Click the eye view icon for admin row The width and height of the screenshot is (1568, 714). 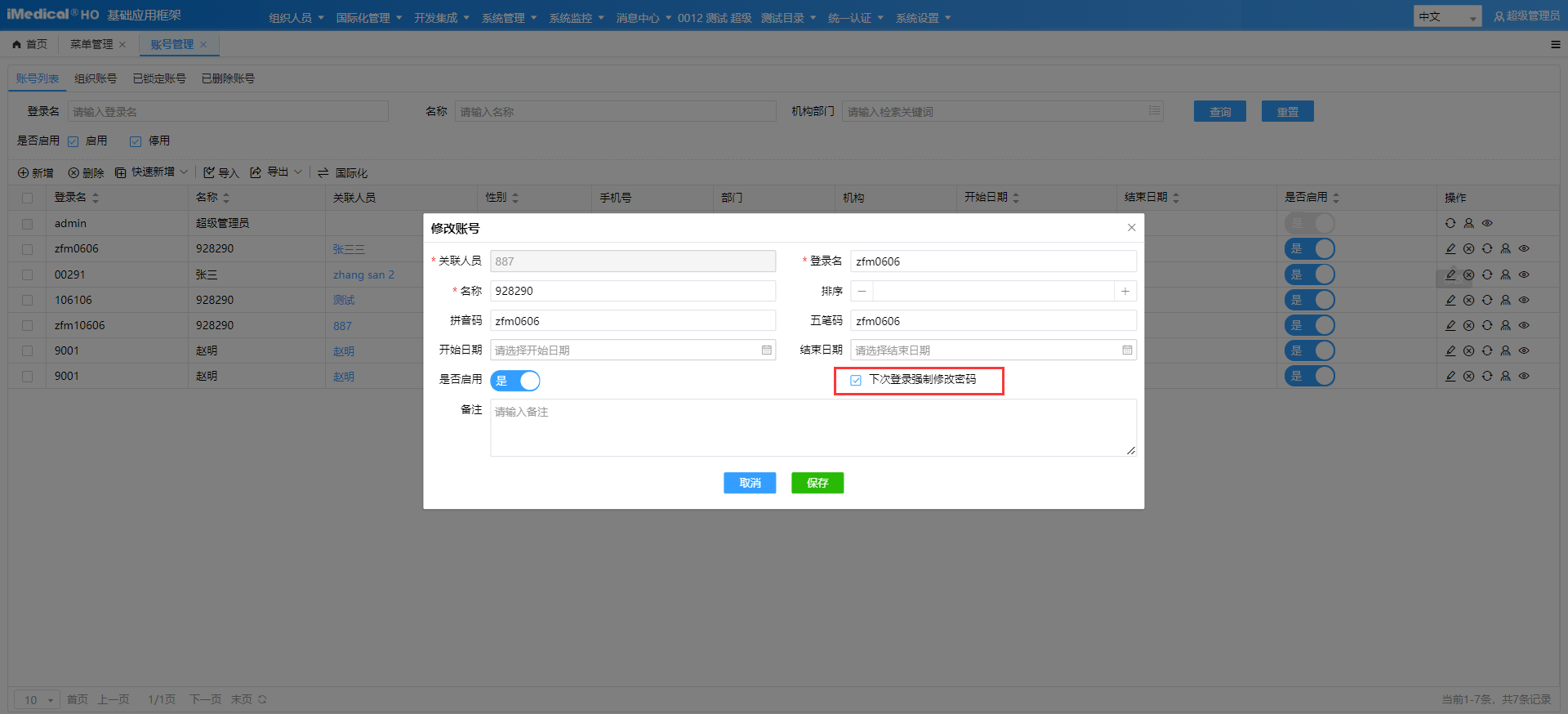[1487, 223]
